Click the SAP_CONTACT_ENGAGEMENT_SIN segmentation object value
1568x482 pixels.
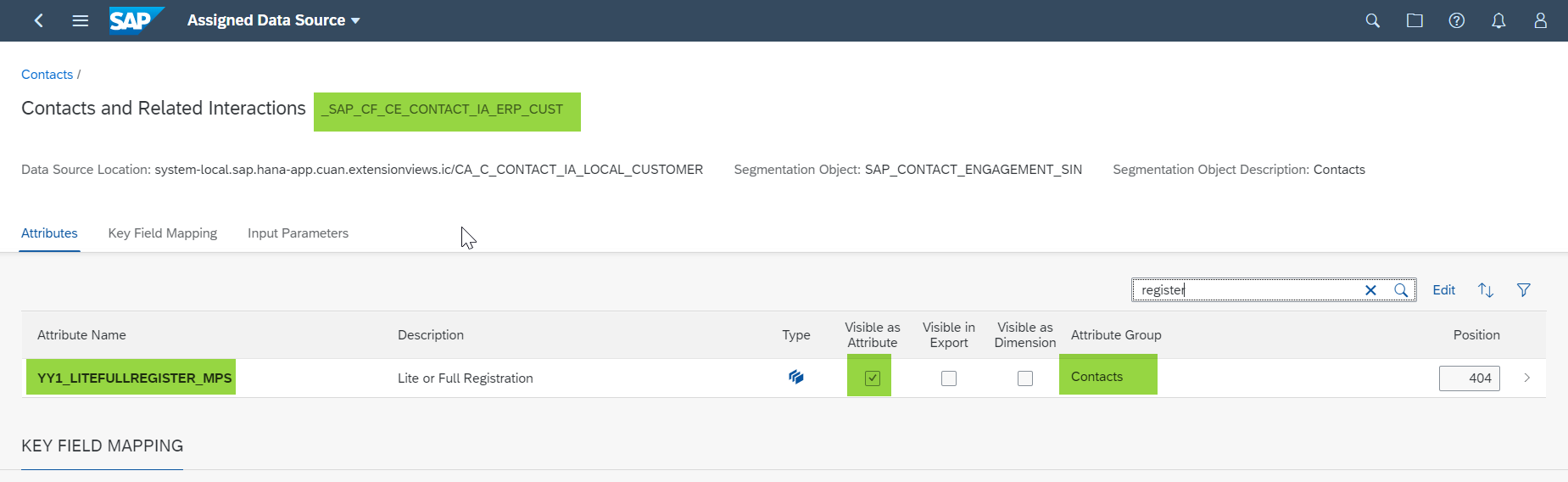(x=974, y=170)
